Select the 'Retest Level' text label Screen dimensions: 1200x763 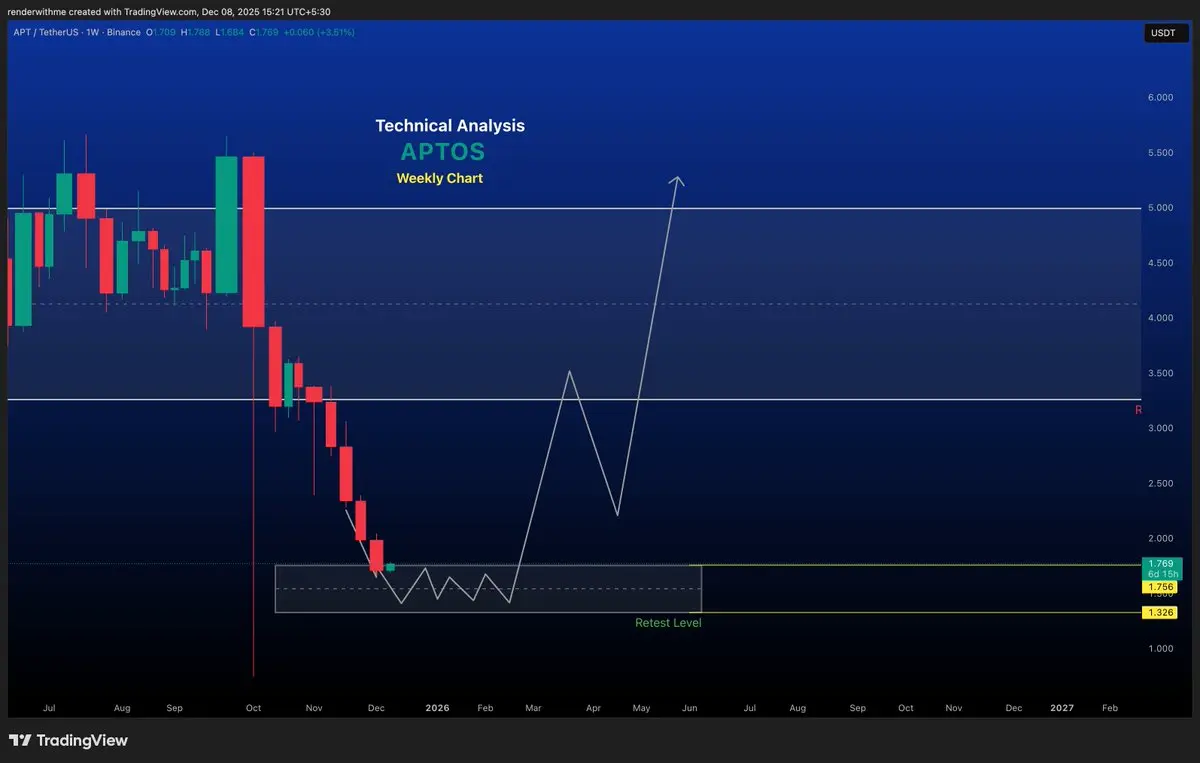pos(668,623)
